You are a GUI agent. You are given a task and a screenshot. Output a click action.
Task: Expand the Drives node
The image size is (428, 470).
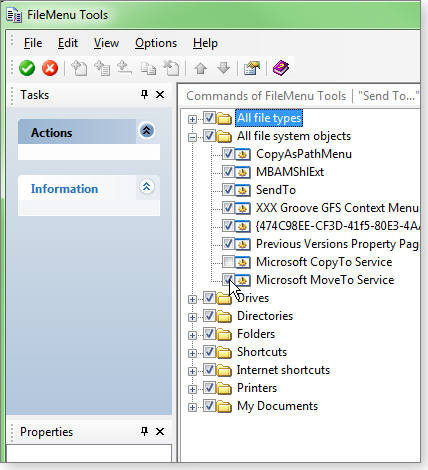click(192, 299)
